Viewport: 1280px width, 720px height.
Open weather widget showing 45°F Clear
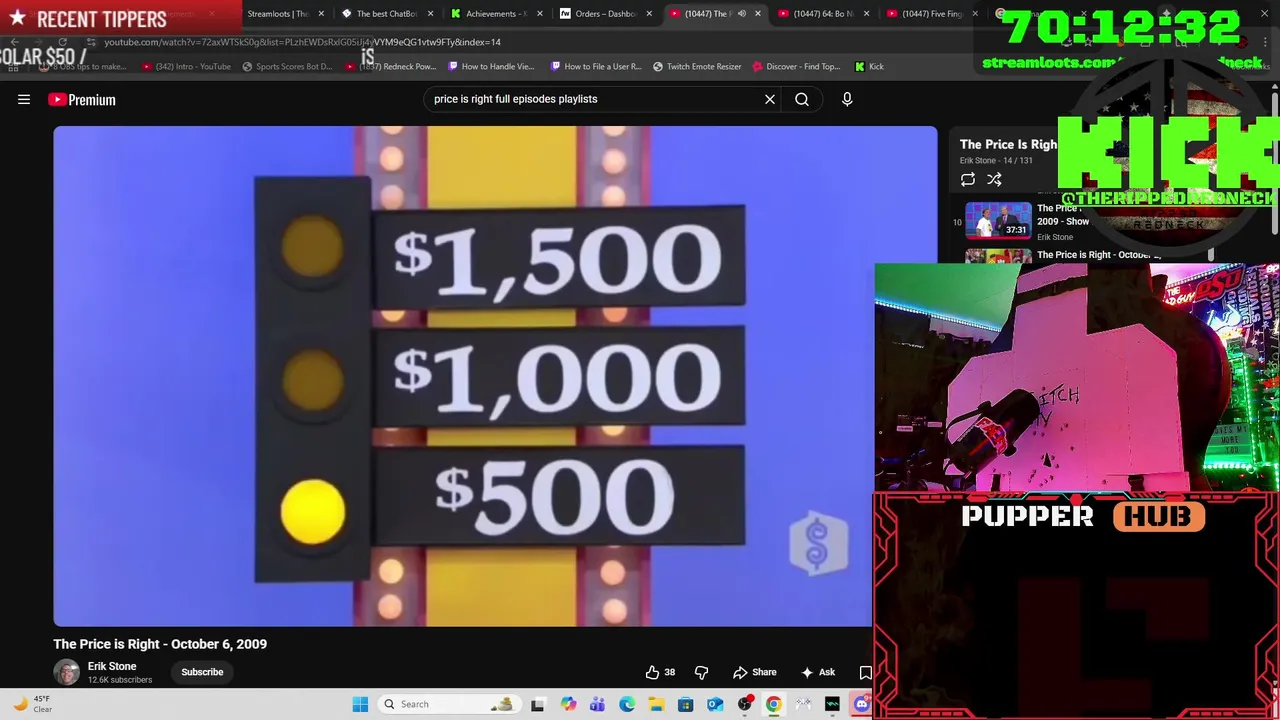tap(30, 704)
